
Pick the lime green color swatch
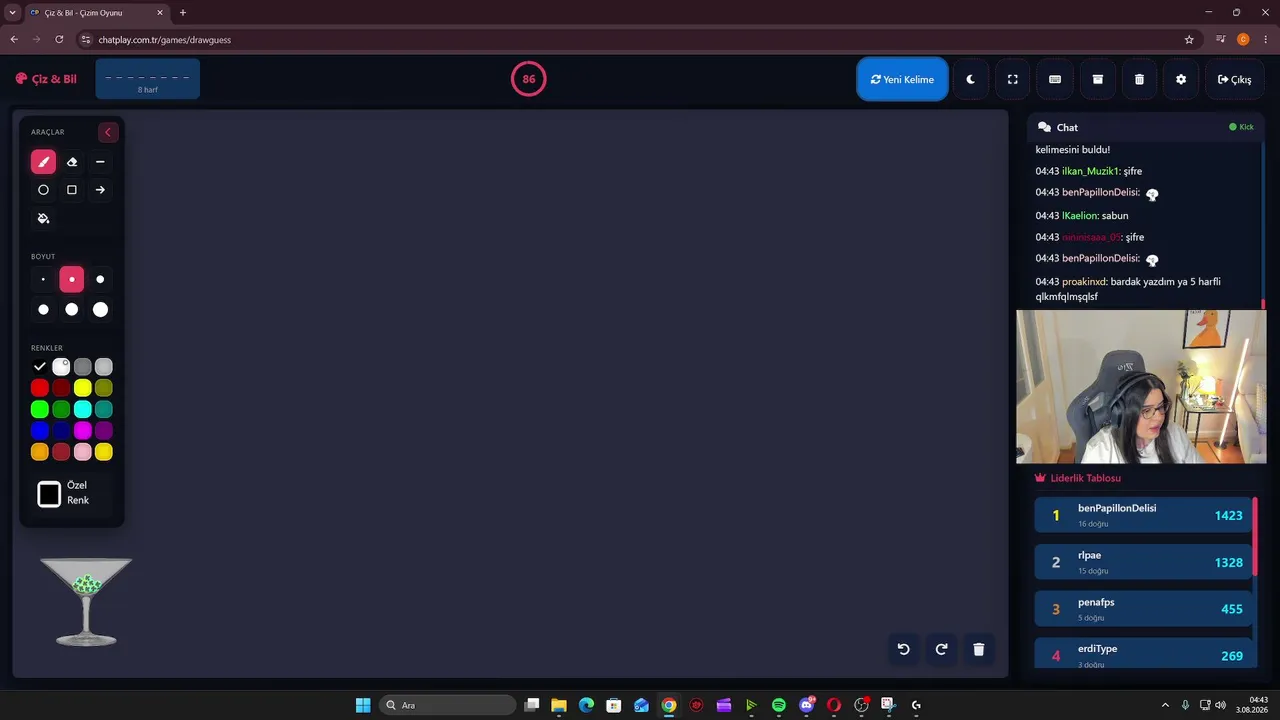click(40, 409)
